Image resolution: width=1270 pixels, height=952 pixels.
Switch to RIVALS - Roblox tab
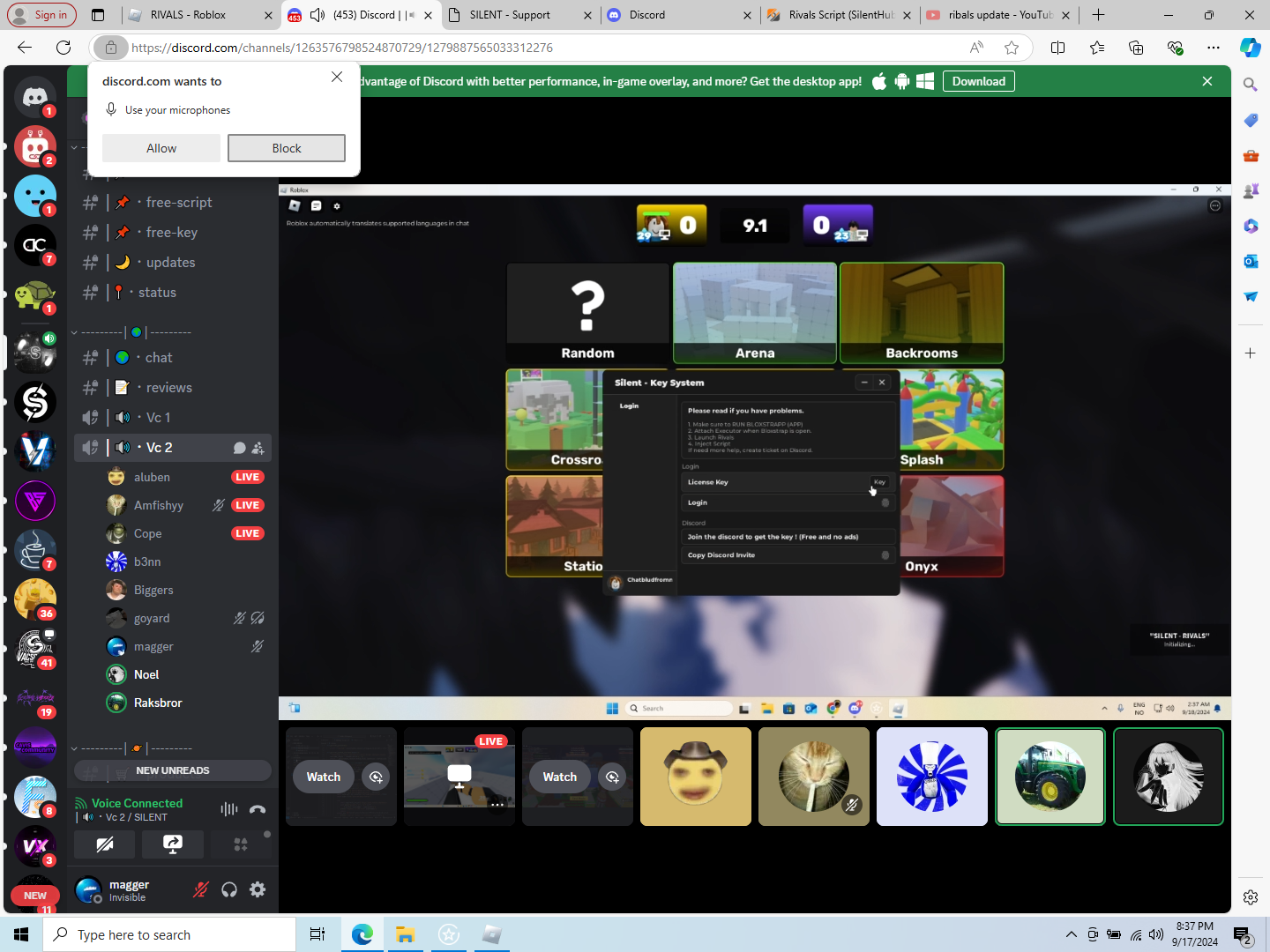click(198, 15)
